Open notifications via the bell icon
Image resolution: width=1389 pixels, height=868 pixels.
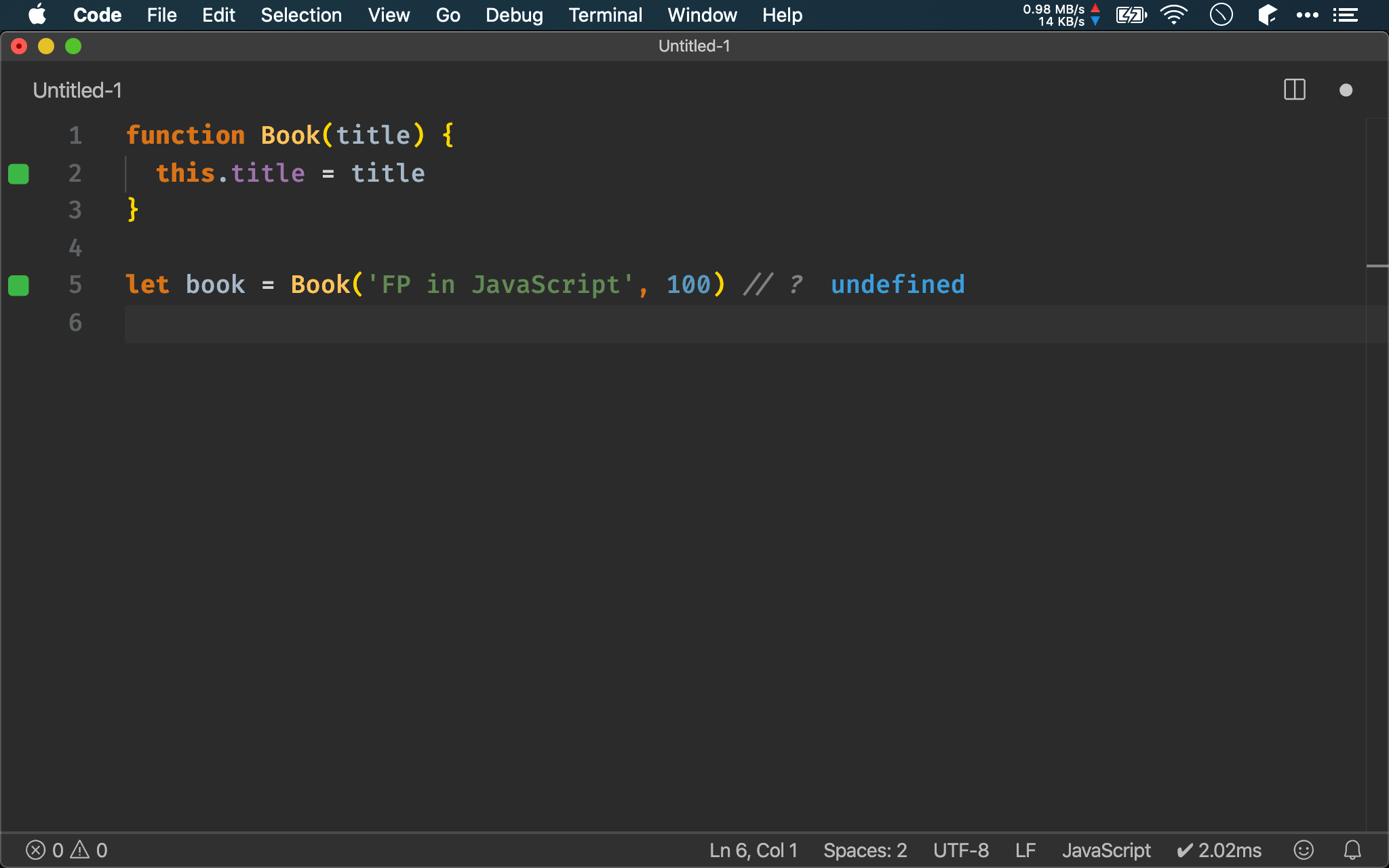(1352, 850)
